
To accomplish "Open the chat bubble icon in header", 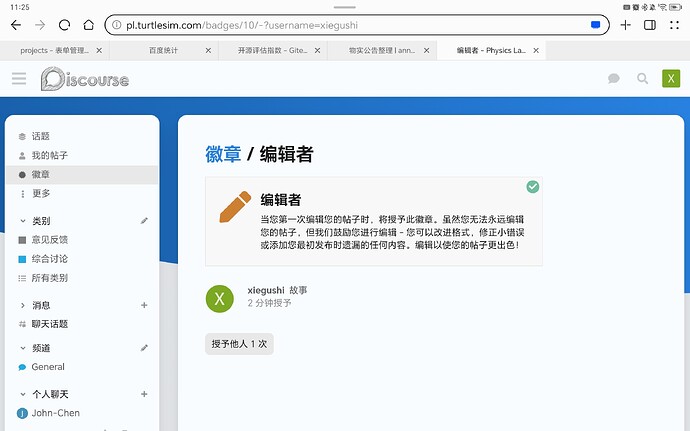I will (x=614, y=79).
